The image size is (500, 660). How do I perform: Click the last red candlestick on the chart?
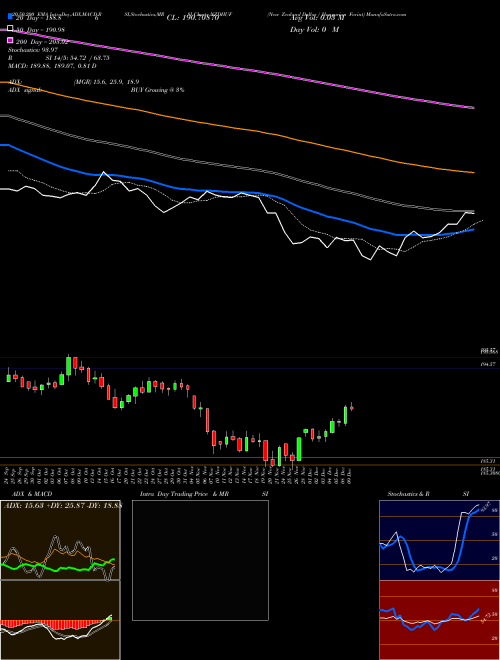pyautogui.click(x=351, y=407)
